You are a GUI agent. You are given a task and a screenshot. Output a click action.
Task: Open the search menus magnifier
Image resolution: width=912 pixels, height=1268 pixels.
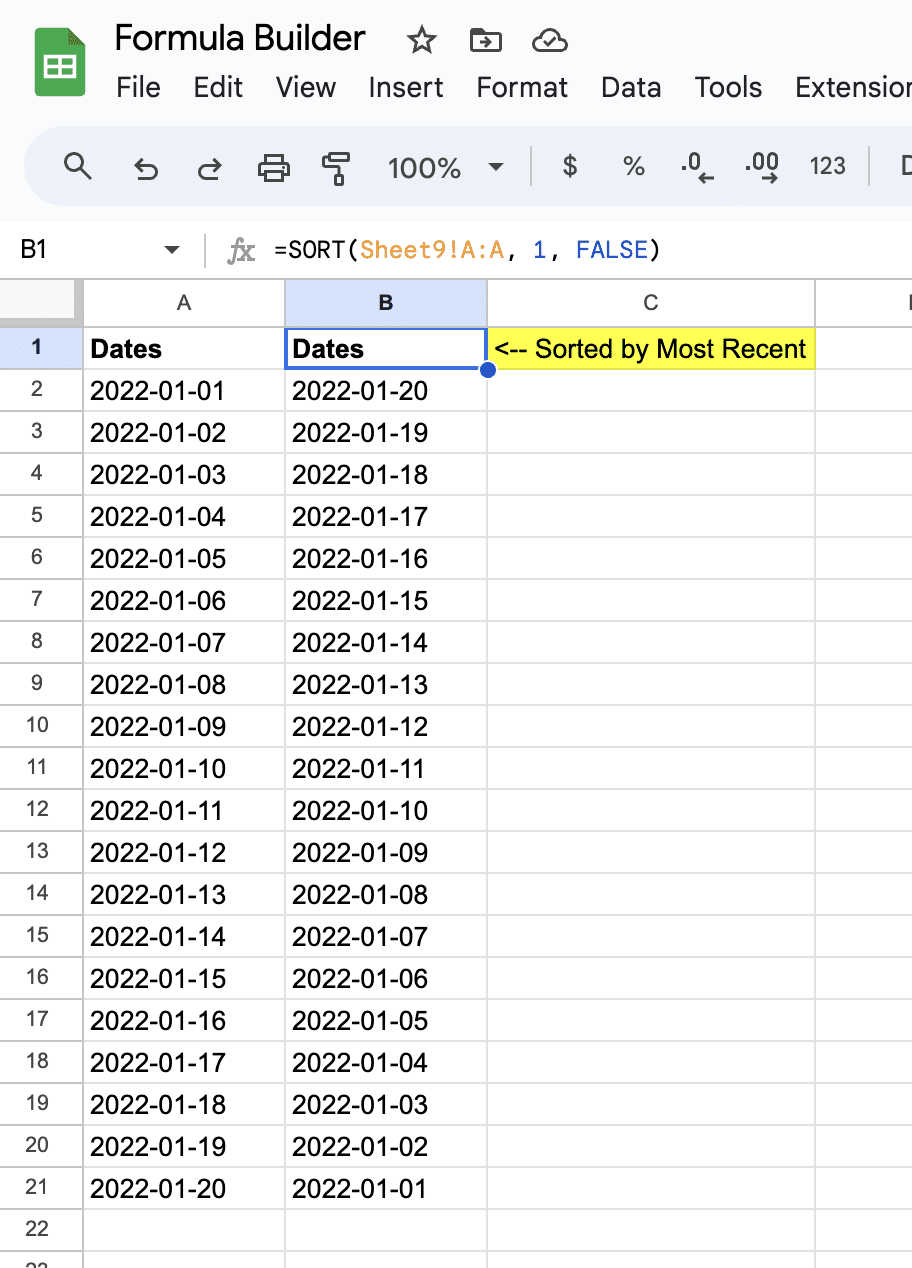(x=78, y=167)
